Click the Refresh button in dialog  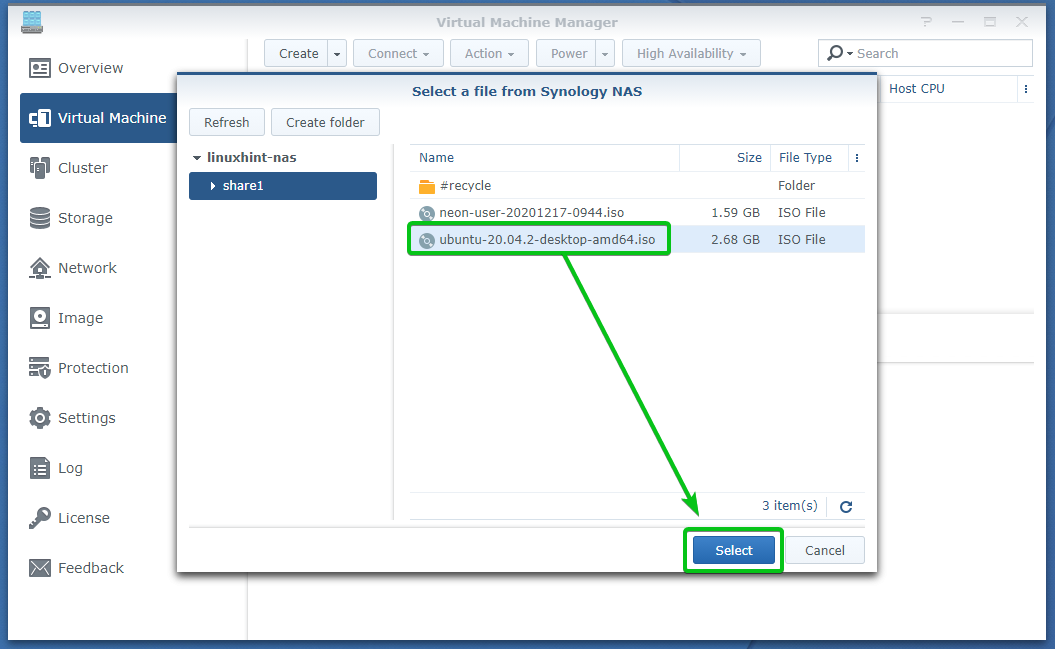[x=227, y=122]
